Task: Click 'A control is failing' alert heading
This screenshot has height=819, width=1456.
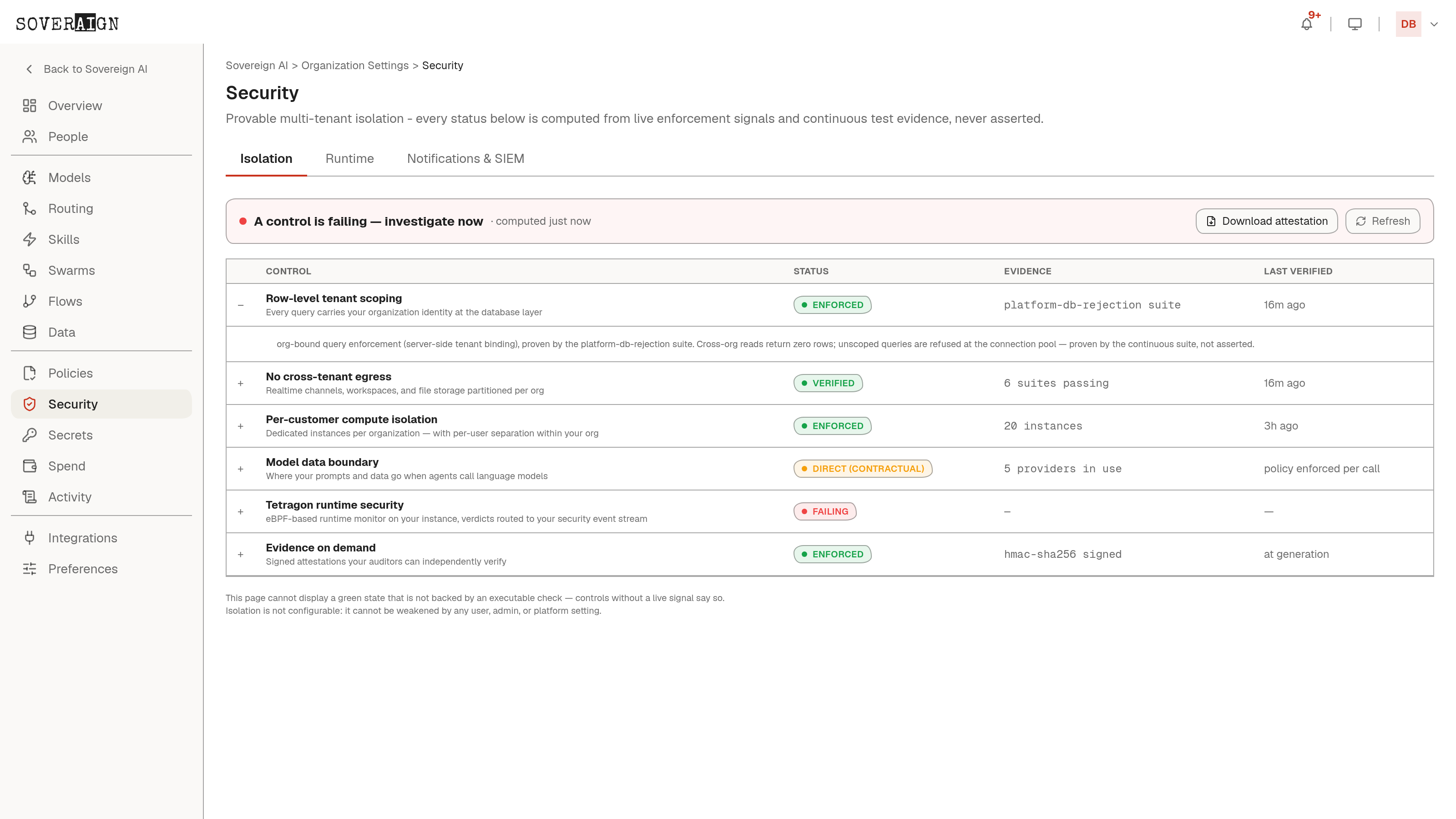Action: tap(369, 222)
